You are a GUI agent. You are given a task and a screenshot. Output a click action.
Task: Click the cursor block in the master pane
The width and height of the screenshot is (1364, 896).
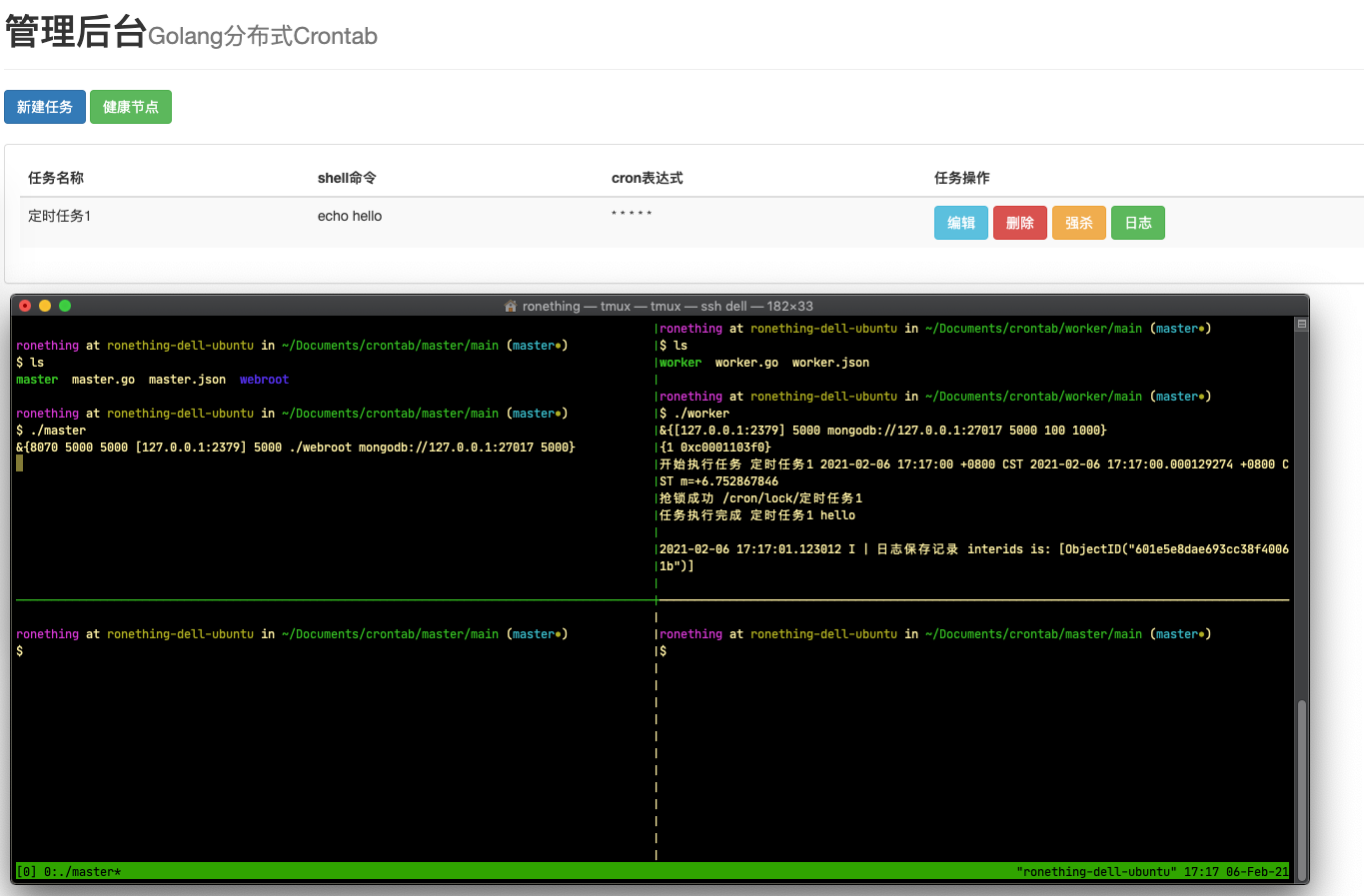pyautogui.click(x=19, y=463)
